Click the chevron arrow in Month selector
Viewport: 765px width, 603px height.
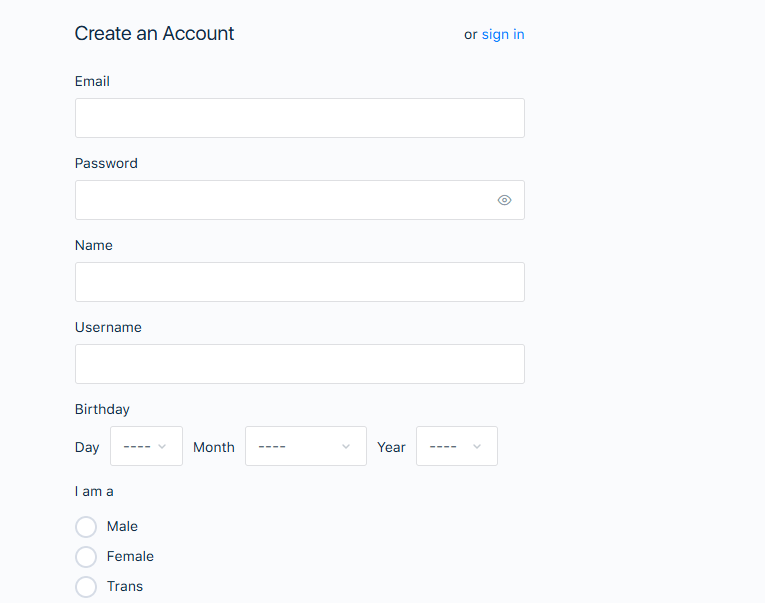(346, 447)
